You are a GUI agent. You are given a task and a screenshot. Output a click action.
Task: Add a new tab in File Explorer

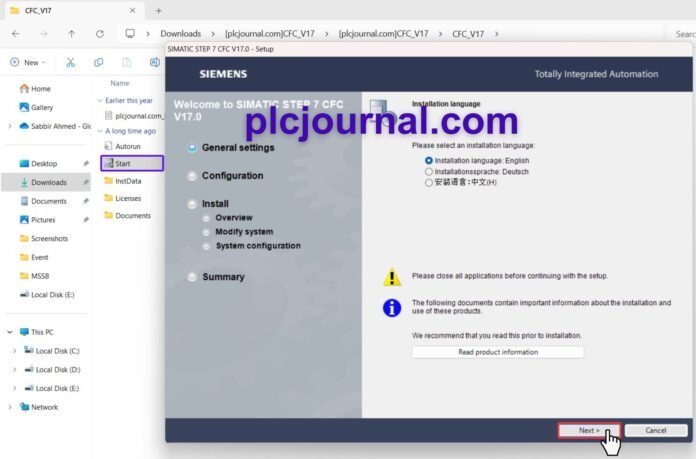(158, 10)
